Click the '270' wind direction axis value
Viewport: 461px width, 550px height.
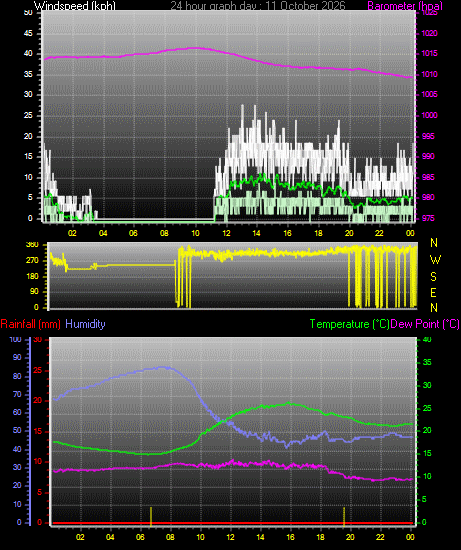click(32, 261)
